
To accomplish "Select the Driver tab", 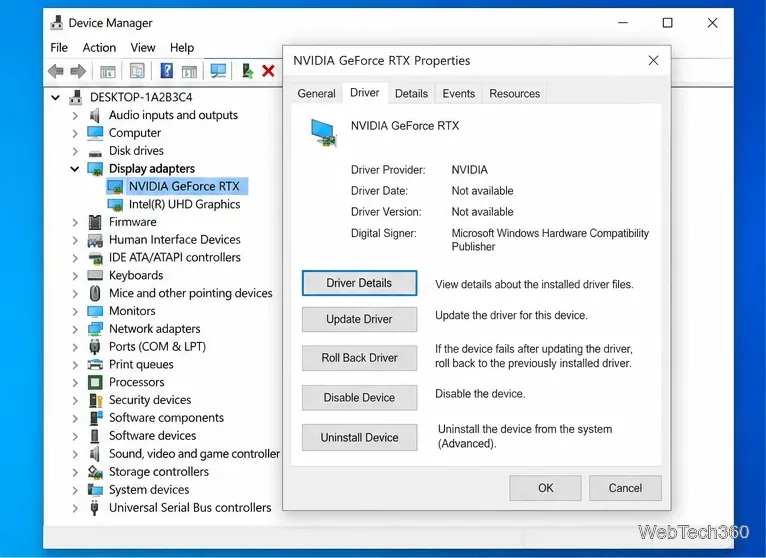I will (364, 93).
